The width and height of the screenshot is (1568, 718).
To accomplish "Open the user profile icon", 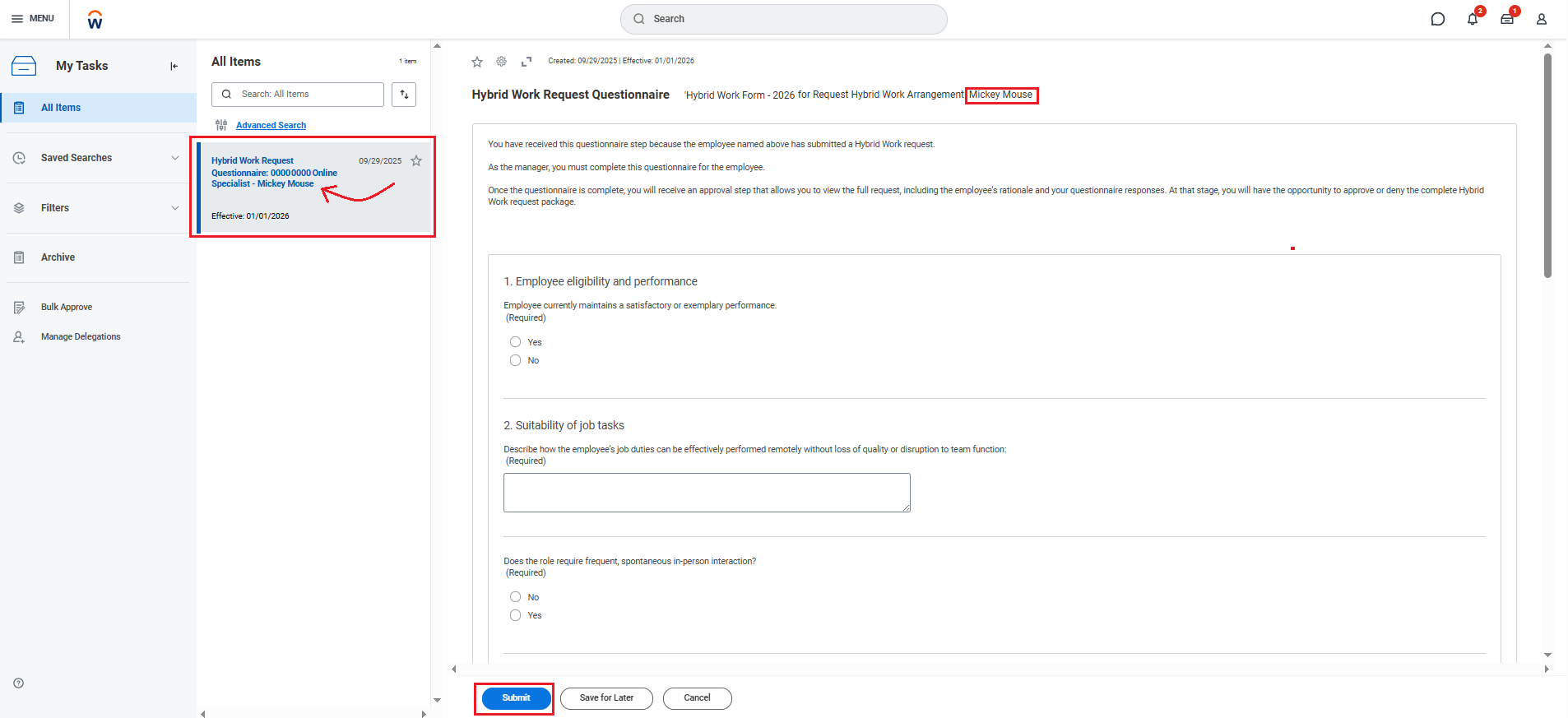I will click(1541, 19).
